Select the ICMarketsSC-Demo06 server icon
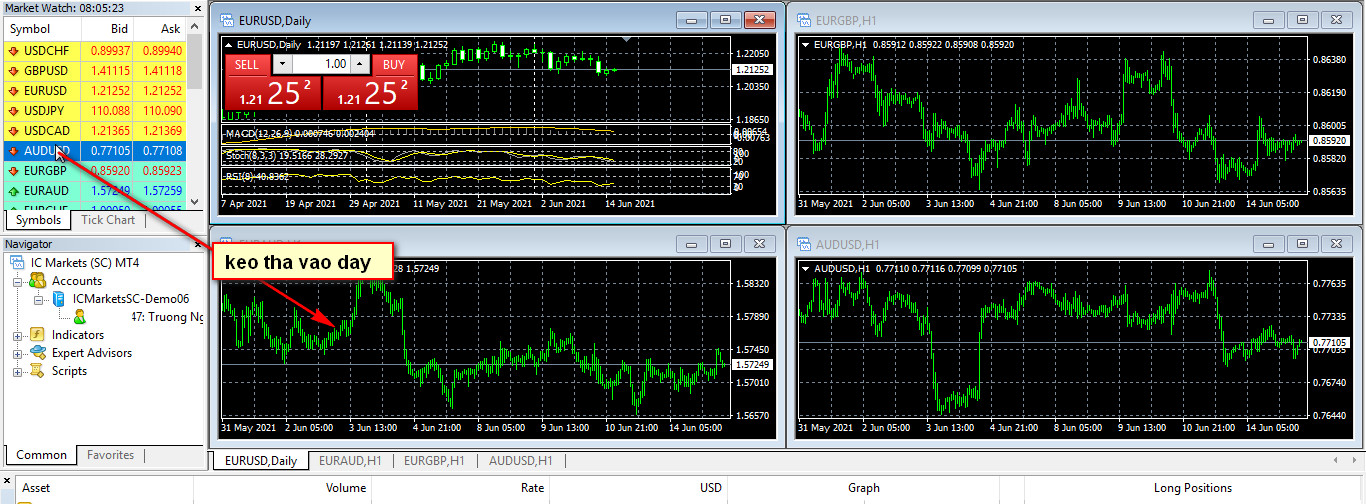 pyautogui.click(x=58, y=299)
